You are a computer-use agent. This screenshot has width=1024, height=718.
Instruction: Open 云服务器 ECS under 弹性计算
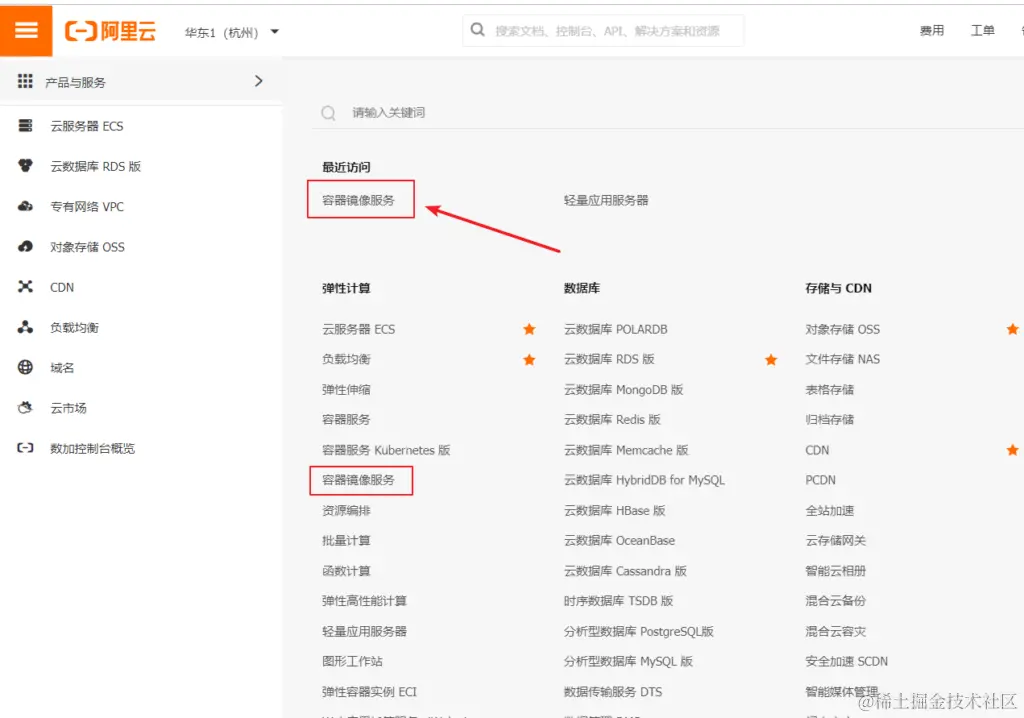coord(359,329)
